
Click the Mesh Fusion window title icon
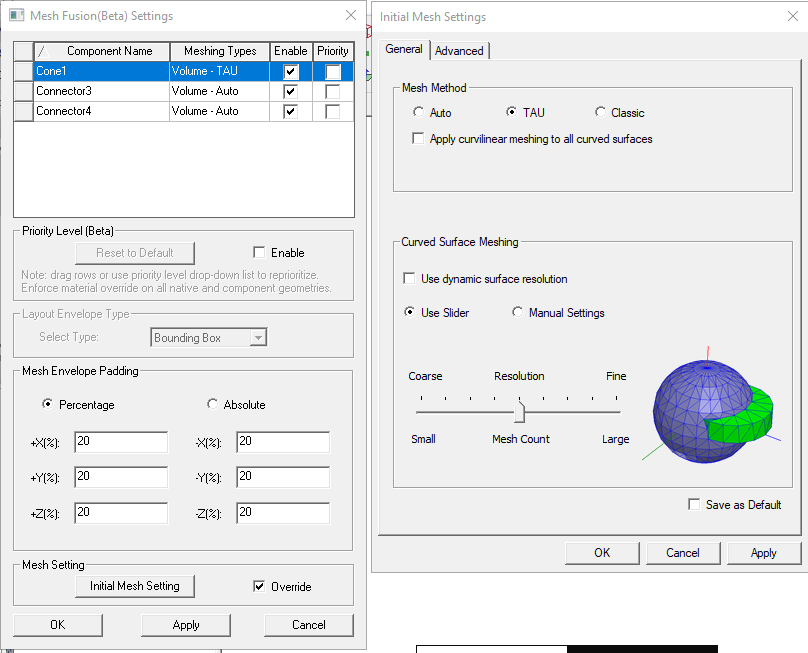click(16, 15)
